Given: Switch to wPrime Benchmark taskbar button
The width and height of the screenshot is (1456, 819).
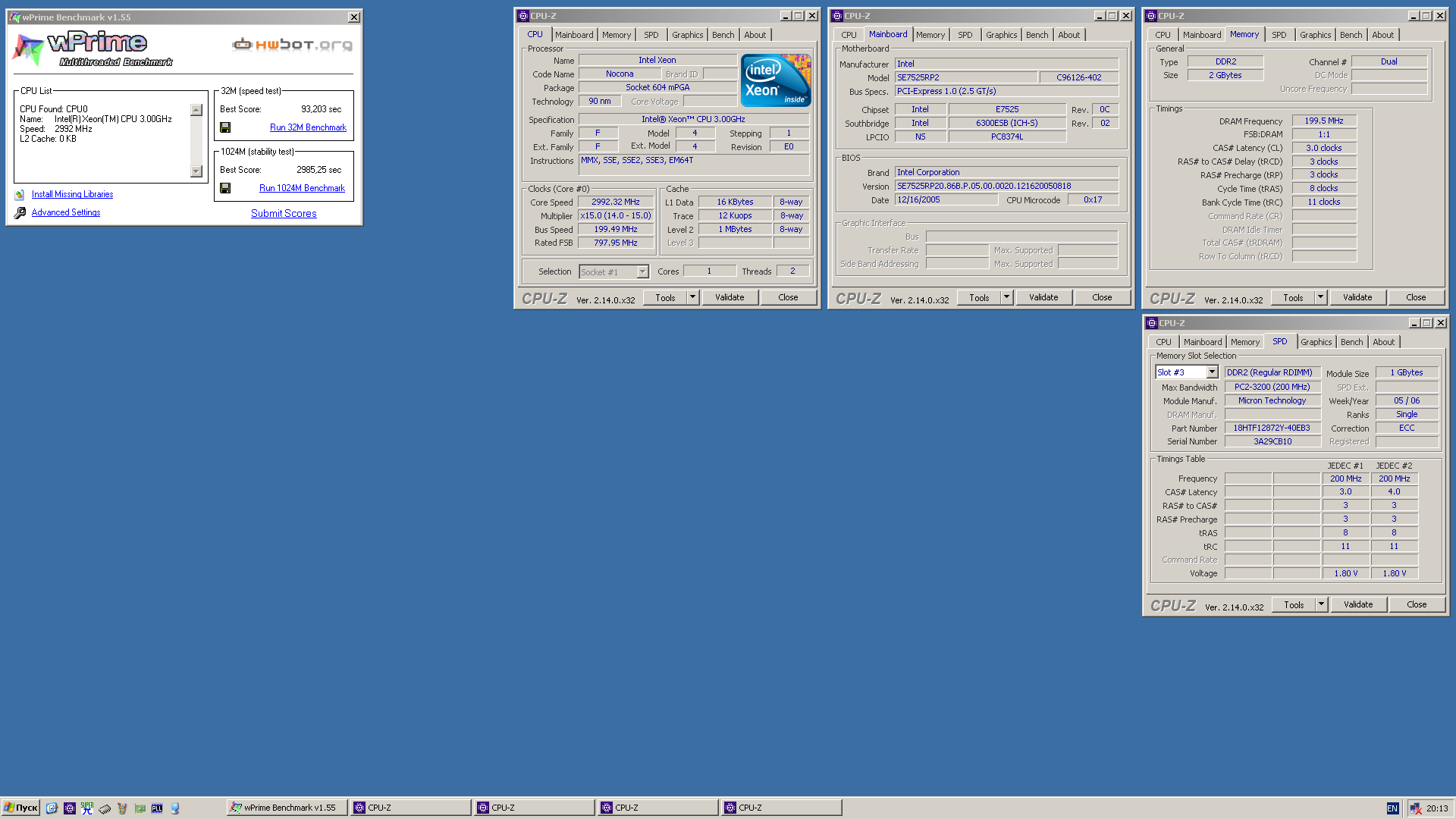Looking at the screenshot, I should [x=287, y=808].
